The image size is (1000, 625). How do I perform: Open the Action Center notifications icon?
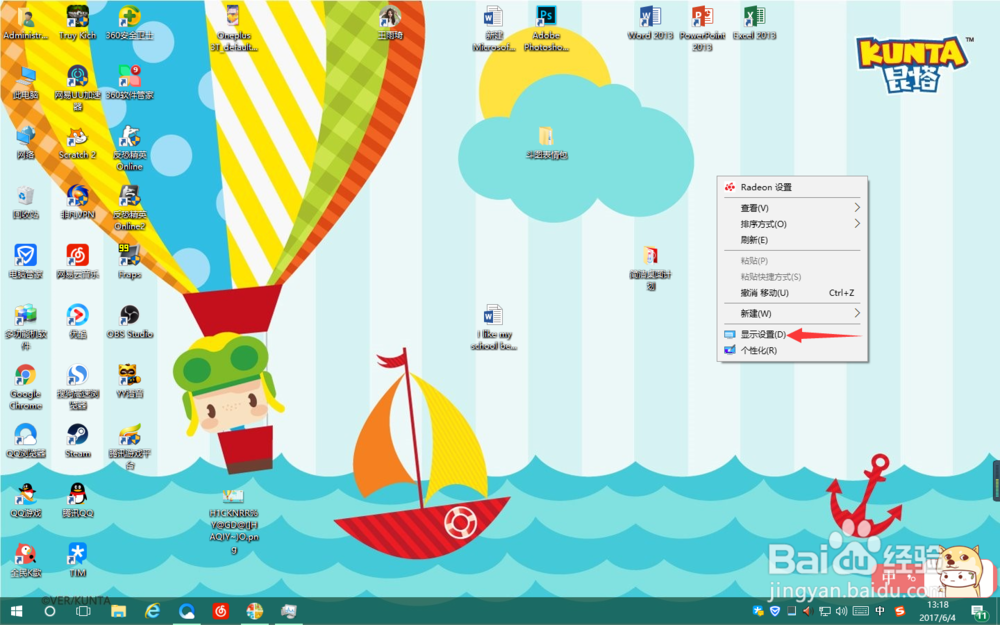(980, 612)
